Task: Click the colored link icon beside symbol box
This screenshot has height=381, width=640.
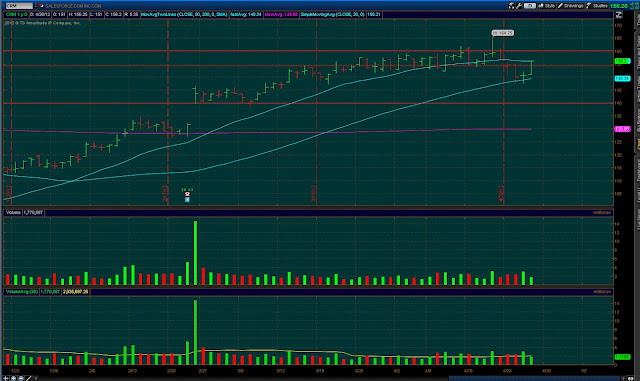Action: click(x=42, y=6)
